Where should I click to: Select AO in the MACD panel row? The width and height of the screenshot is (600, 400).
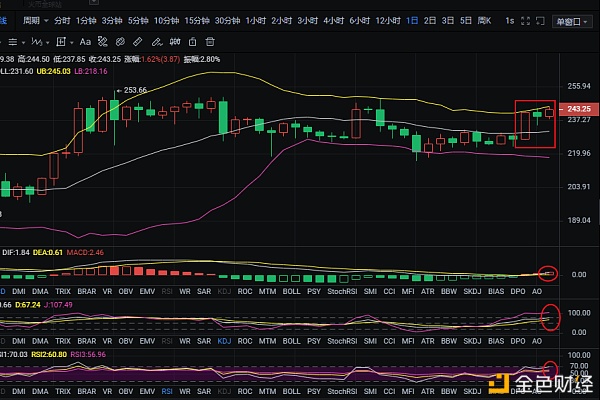pyautogui.click(x=537, y=291)
